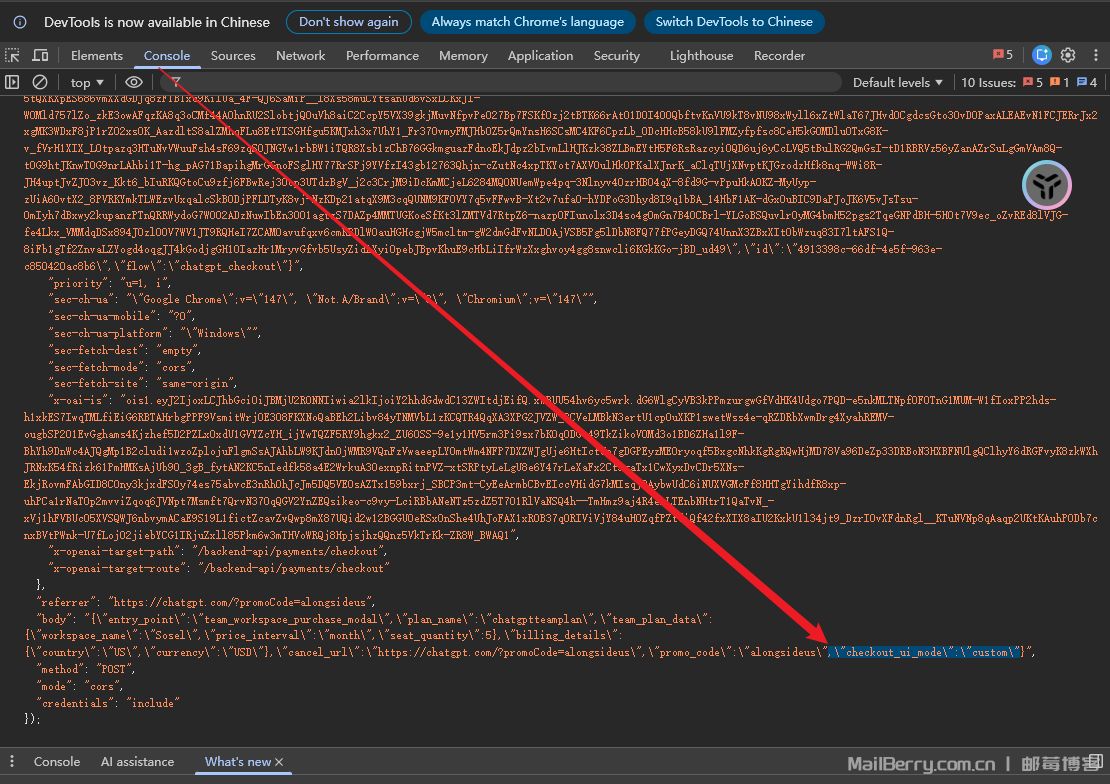Click the issues count showing 5 errors
The height and width of the screenshot is (784, 1110).
[1033, 82]
